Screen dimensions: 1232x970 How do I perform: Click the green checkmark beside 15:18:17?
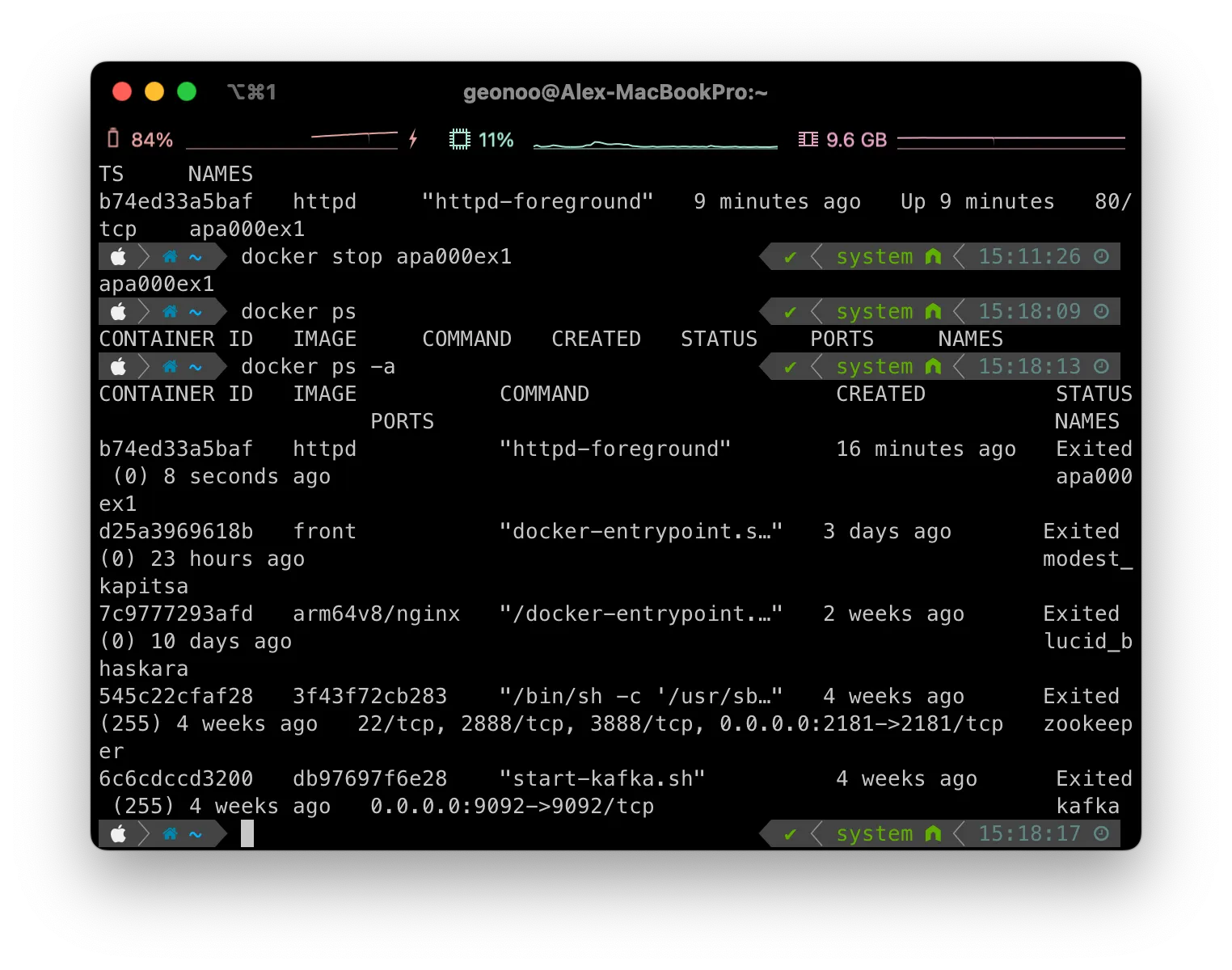[x=790, y=834]
